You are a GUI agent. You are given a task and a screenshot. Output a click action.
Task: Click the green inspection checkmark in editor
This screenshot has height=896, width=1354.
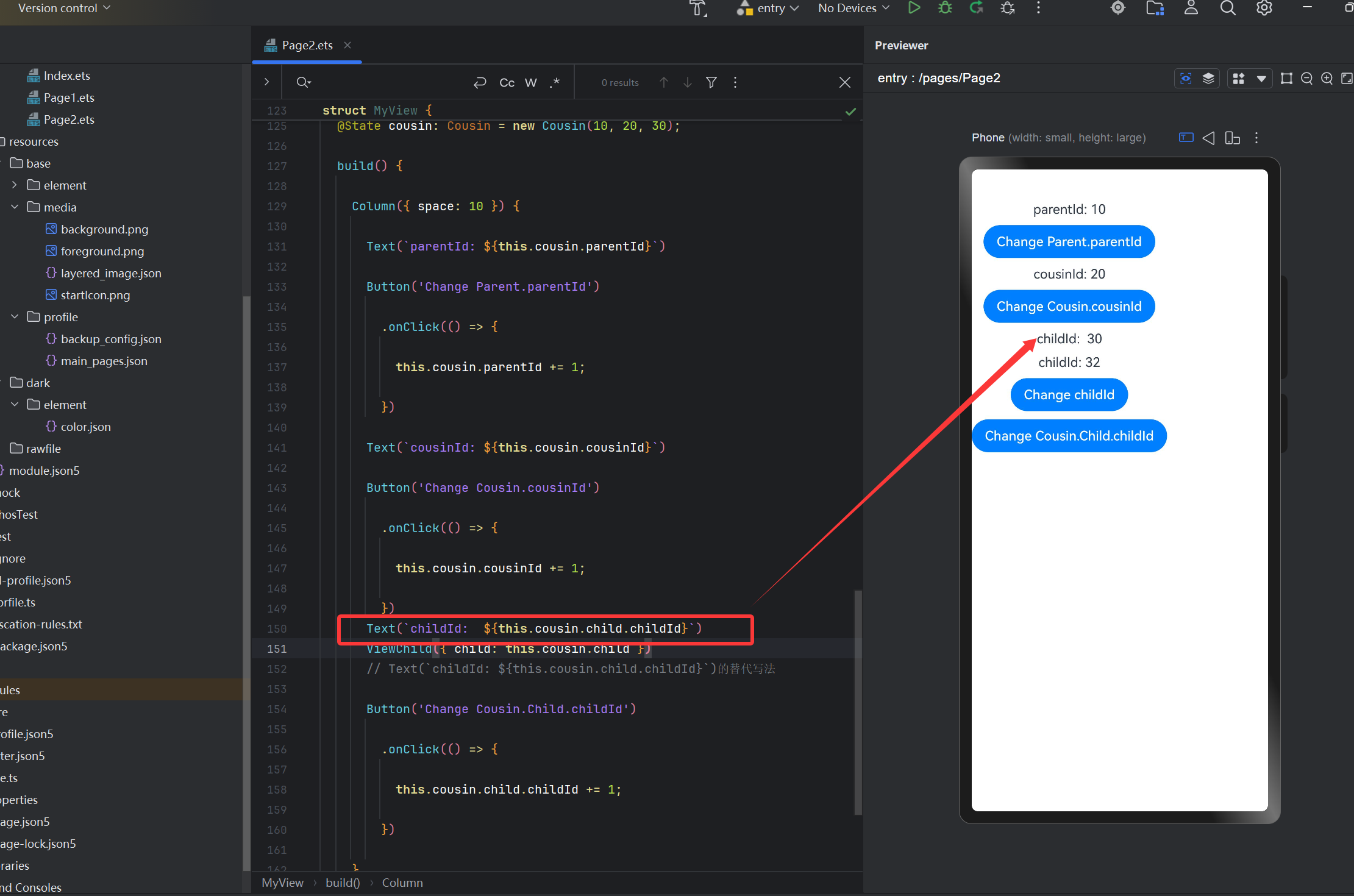850,112
